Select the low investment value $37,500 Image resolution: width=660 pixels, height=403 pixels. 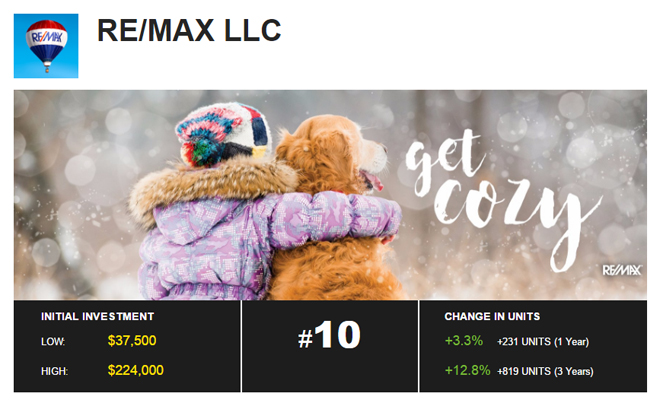pos(132,340)
